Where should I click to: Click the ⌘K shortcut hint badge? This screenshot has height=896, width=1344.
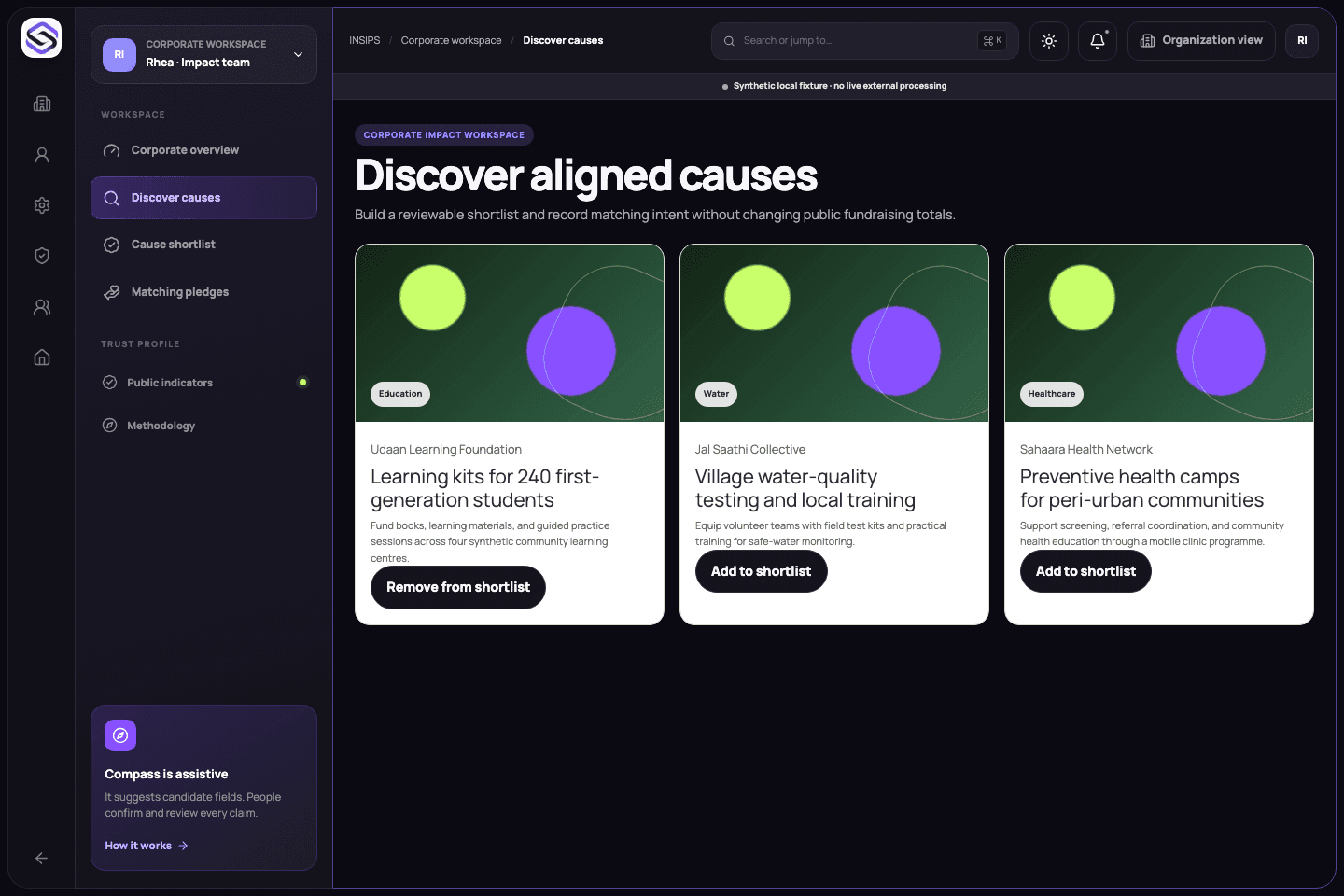tap(992, 41)
